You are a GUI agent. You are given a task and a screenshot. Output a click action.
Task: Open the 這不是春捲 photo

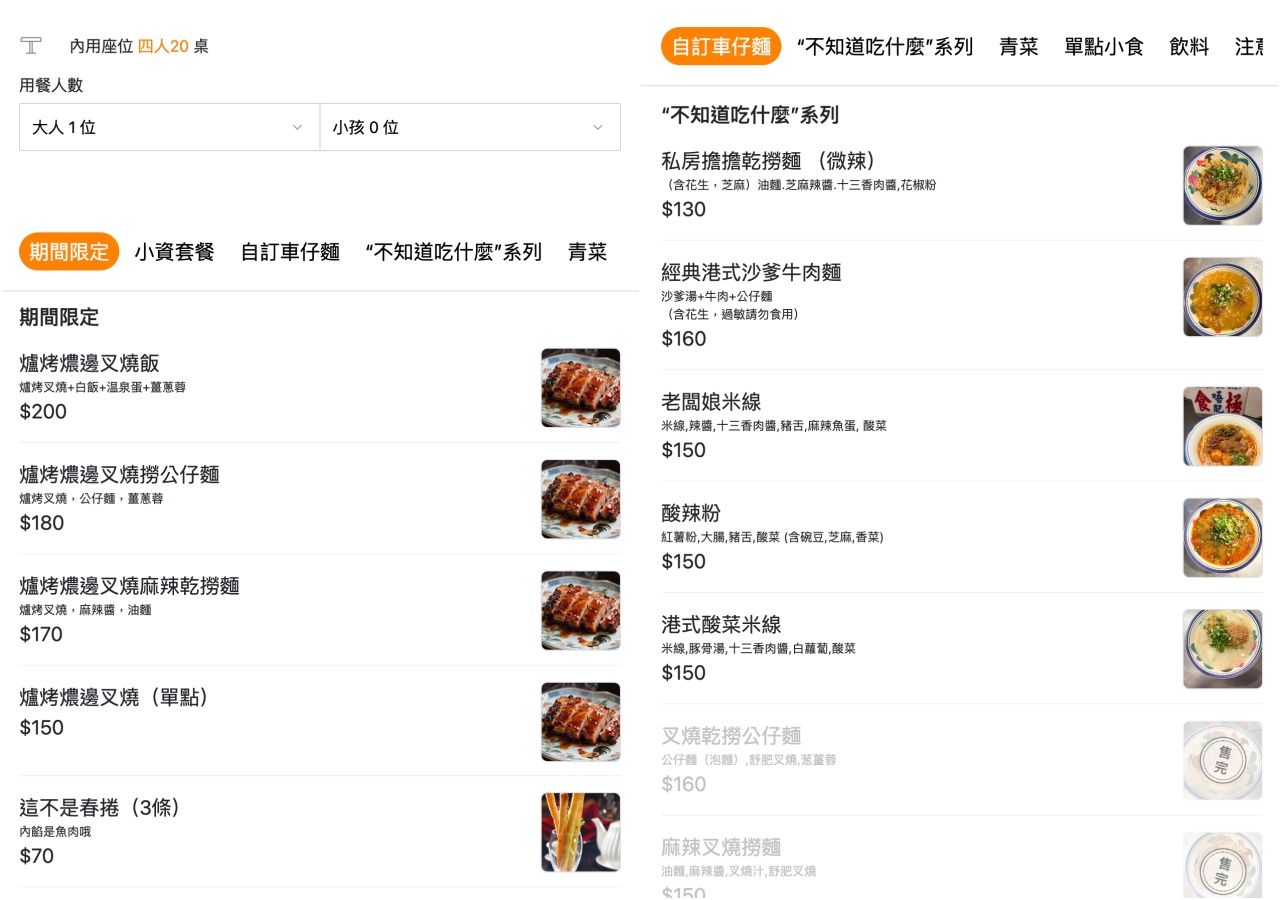[x=581, y=832]
